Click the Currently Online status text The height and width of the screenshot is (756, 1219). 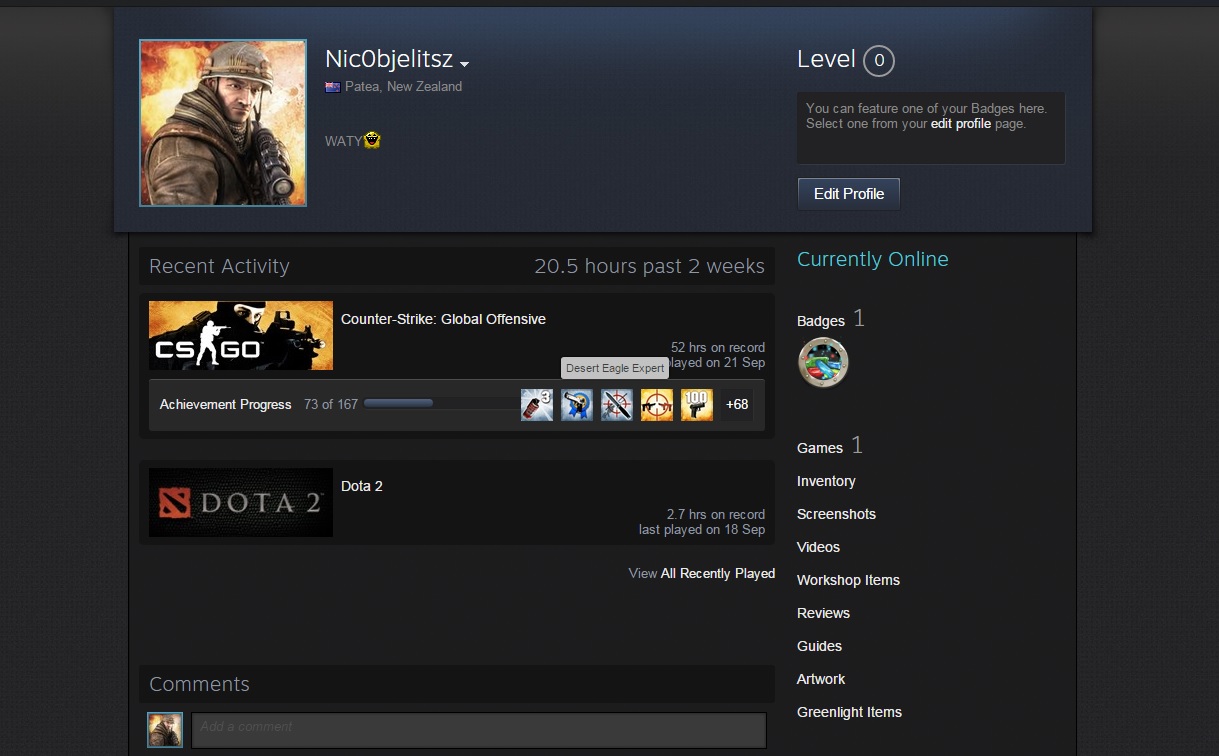coord(873,259)
